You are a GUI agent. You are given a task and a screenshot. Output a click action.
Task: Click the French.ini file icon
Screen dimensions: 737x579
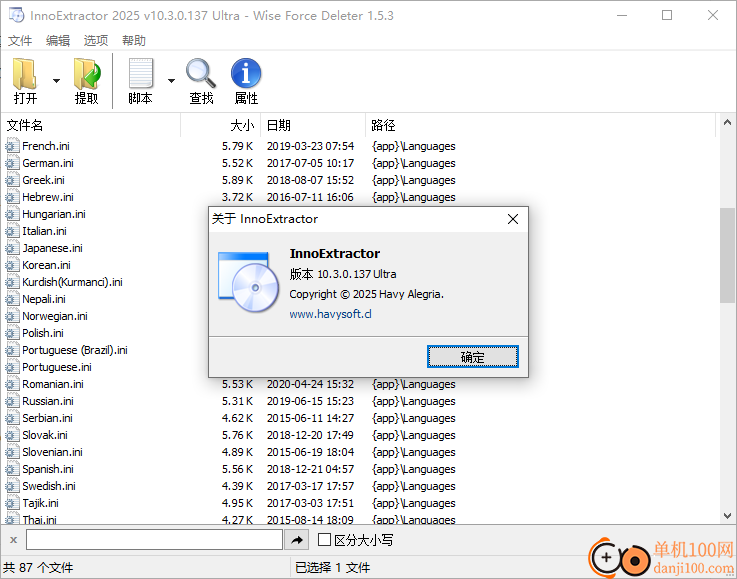[x=12, y=146]
